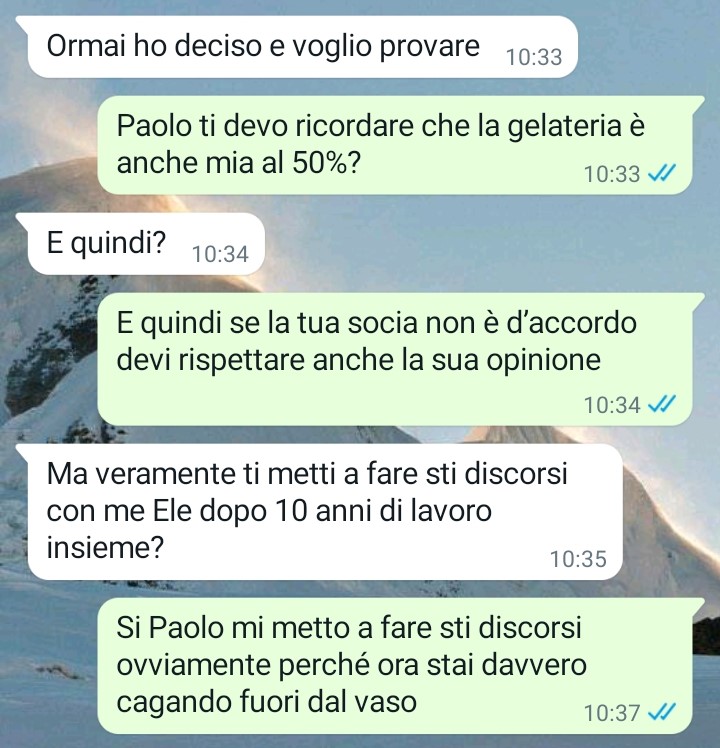Tap the 10:35 timestamp on received message
Viewport: 720px width, 748px height.
click(578, 559)
